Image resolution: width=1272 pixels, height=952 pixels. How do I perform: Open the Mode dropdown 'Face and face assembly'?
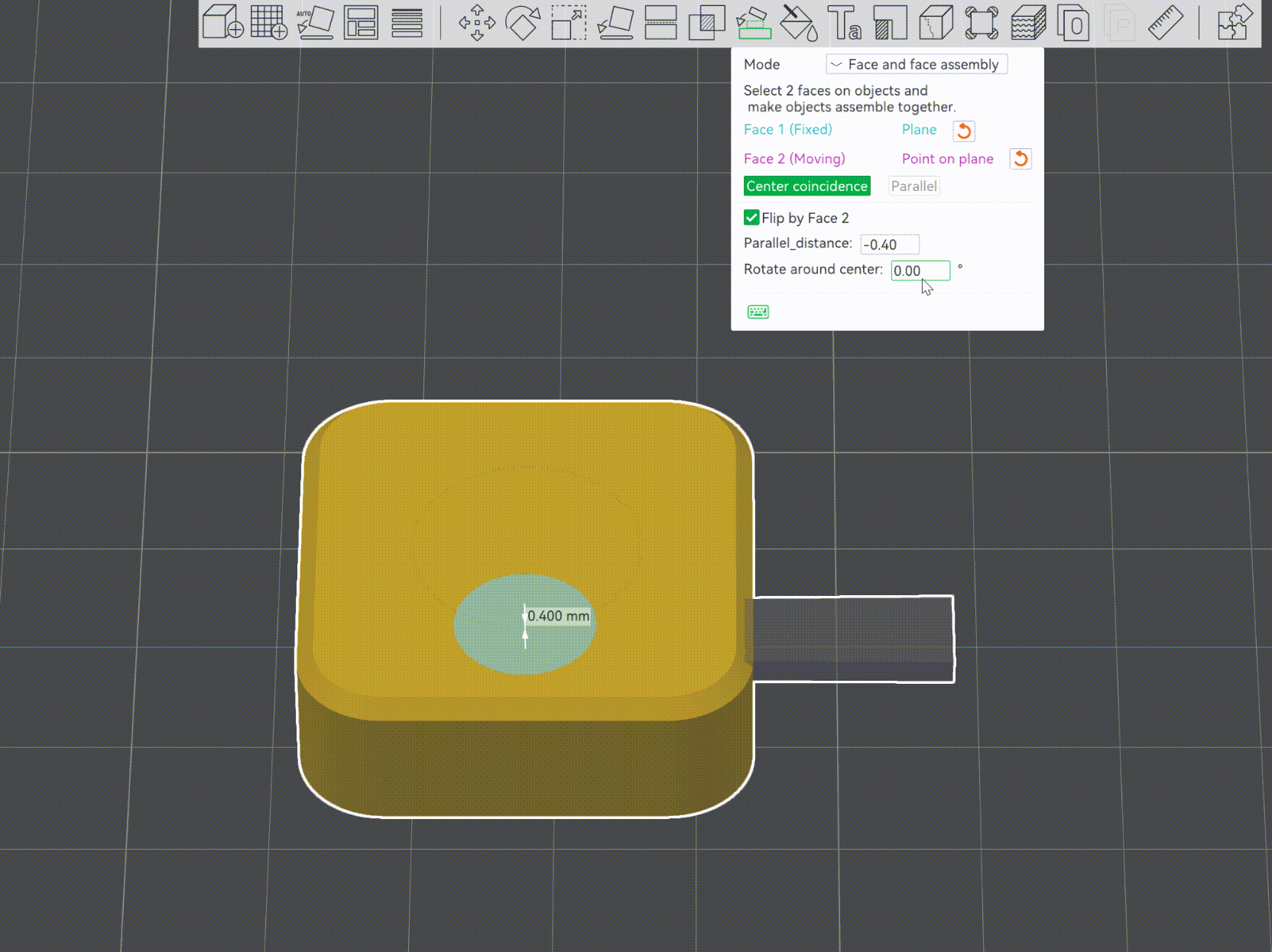pos(917,64)
